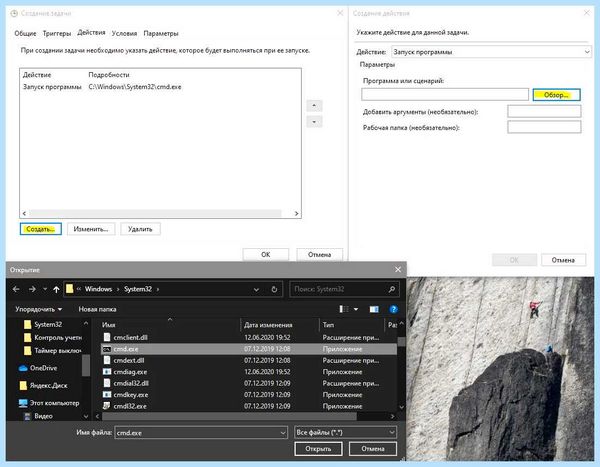This screenshot has height=467, width=600.
Task: Select Контроль учетн folder in tree
Action: pyautogui.click(x=53, y=338)
